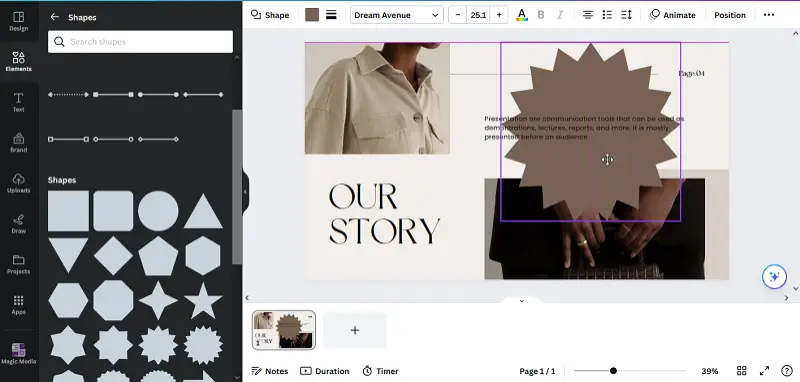Select the four-point star shape
Screen dimensions: 800x382
[x=158, y=300]
